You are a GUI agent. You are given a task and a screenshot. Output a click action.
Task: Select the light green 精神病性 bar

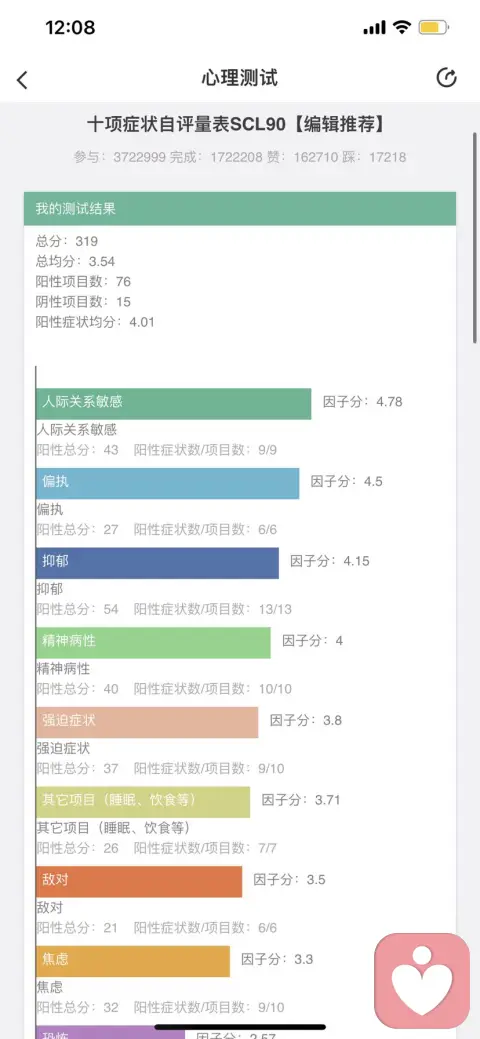pyautogui.click(x=153, y=642)
